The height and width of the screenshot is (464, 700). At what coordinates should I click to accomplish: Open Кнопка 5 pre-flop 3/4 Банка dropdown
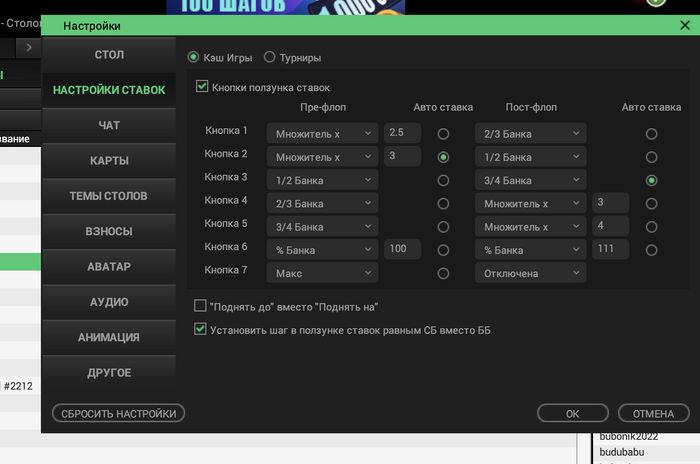click(322, 226)
